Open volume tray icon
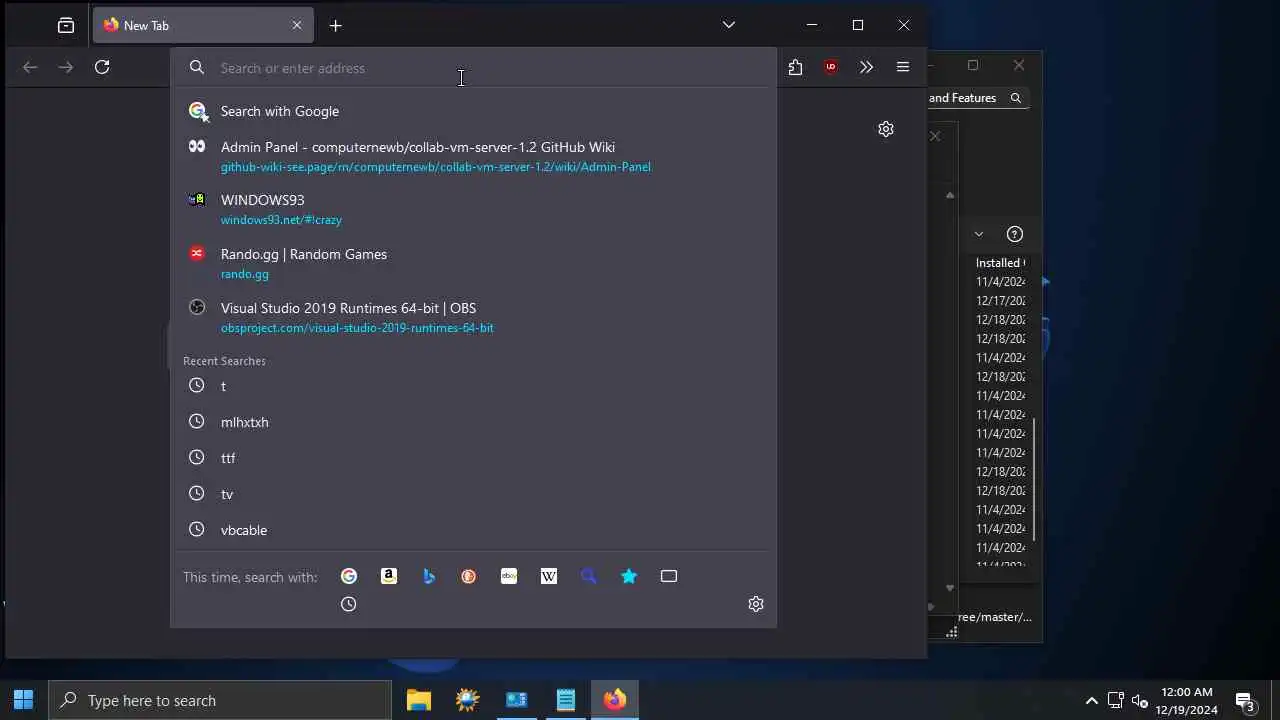The width and height of the screenshot is (1280, 720). pyautogui.click(x=1140, y=700)
